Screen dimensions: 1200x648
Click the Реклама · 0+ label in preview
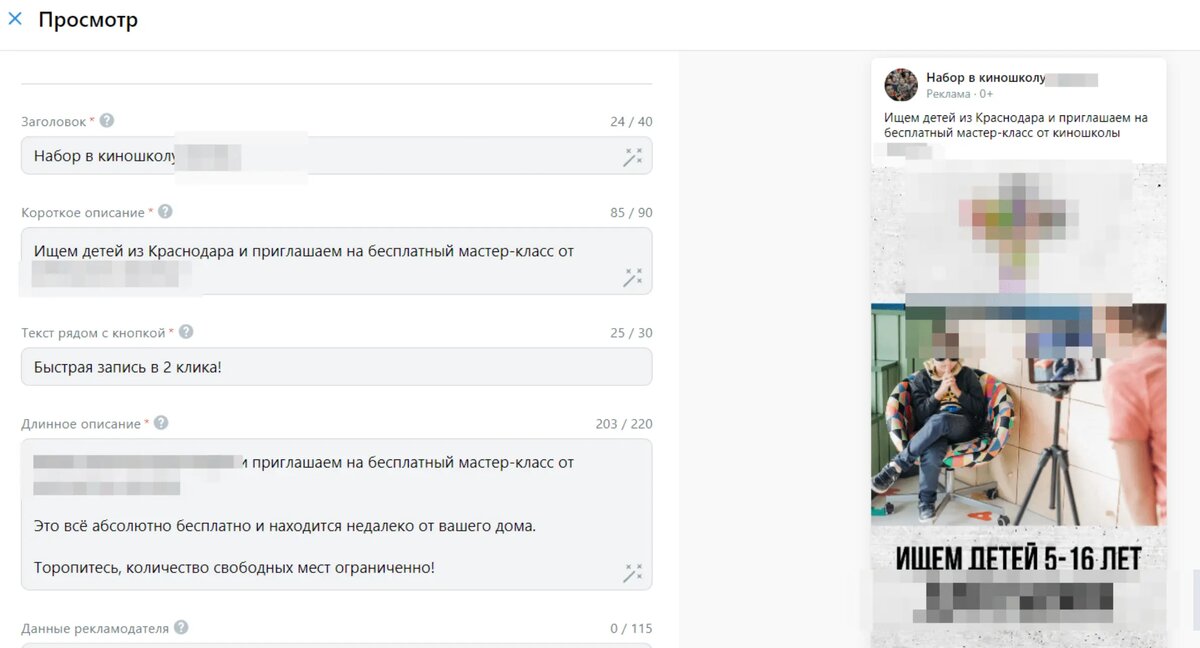959,94
